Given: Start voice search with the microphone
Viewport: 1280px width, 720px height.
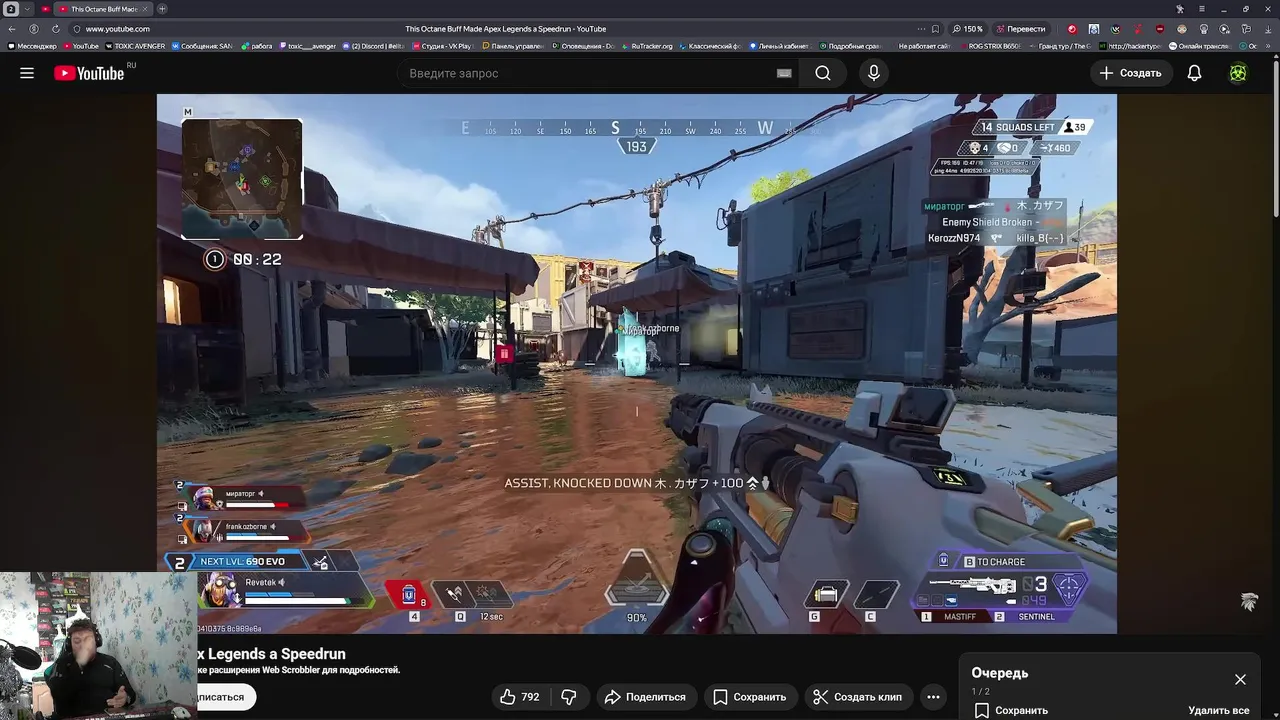Looking at the screenshot, I should point(874,73).
